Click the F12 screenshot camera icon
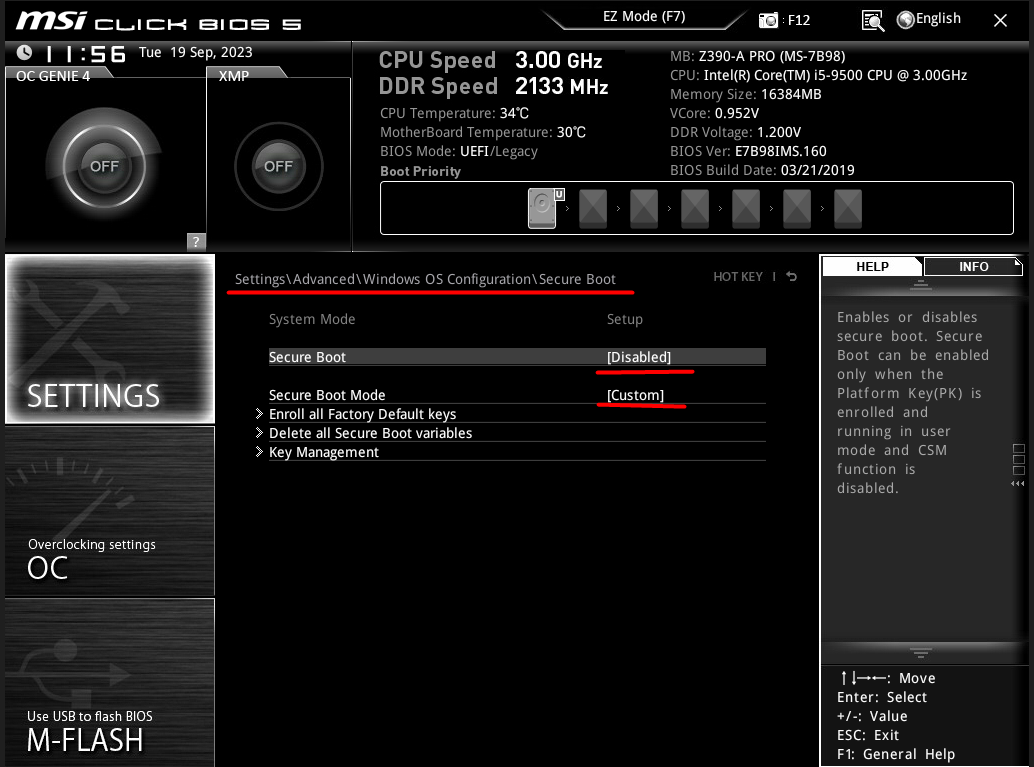The image size is (1034, 767). pos(769,19)
